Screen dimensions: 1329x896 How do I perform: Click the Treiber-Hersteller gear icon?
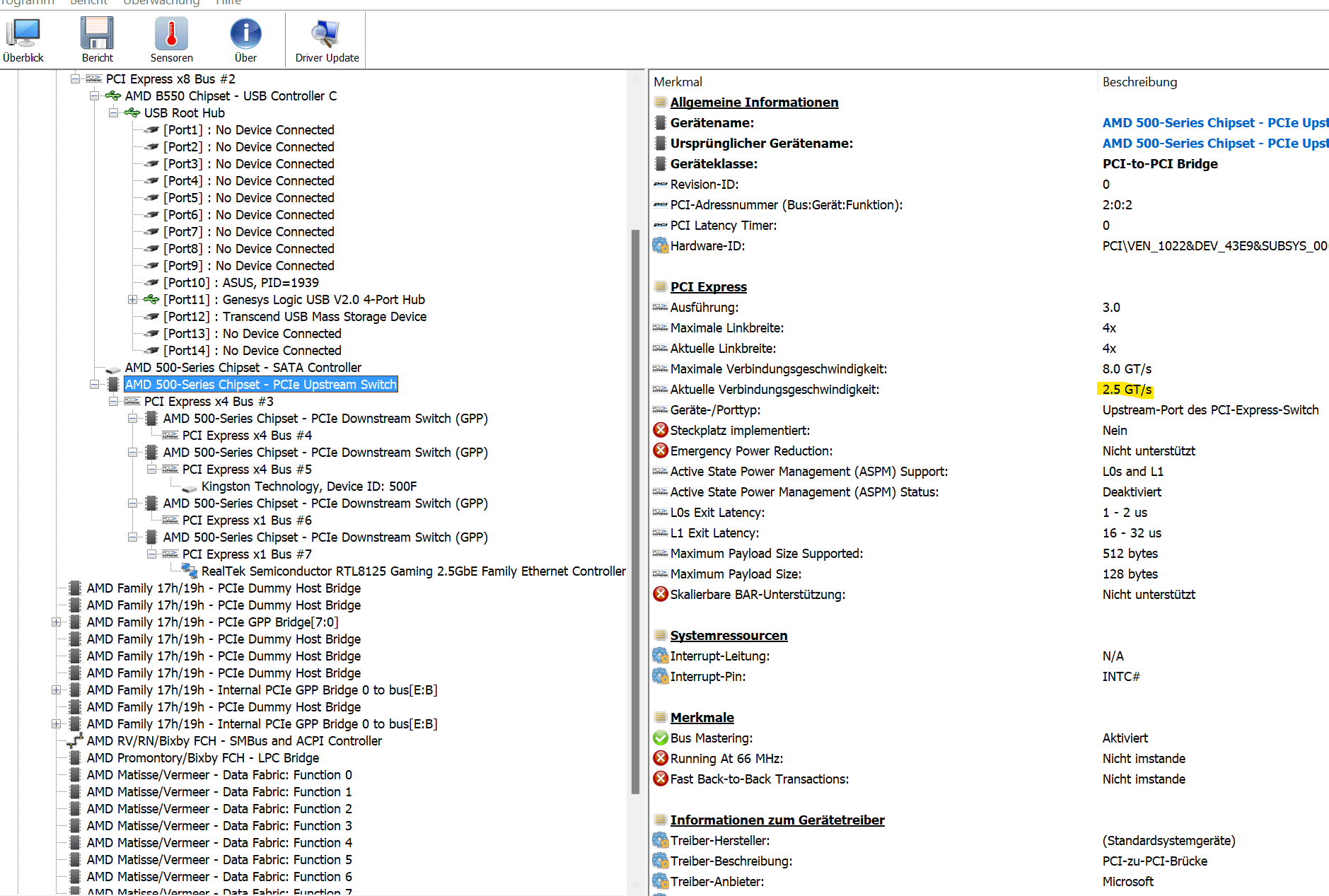pos(660,840)
